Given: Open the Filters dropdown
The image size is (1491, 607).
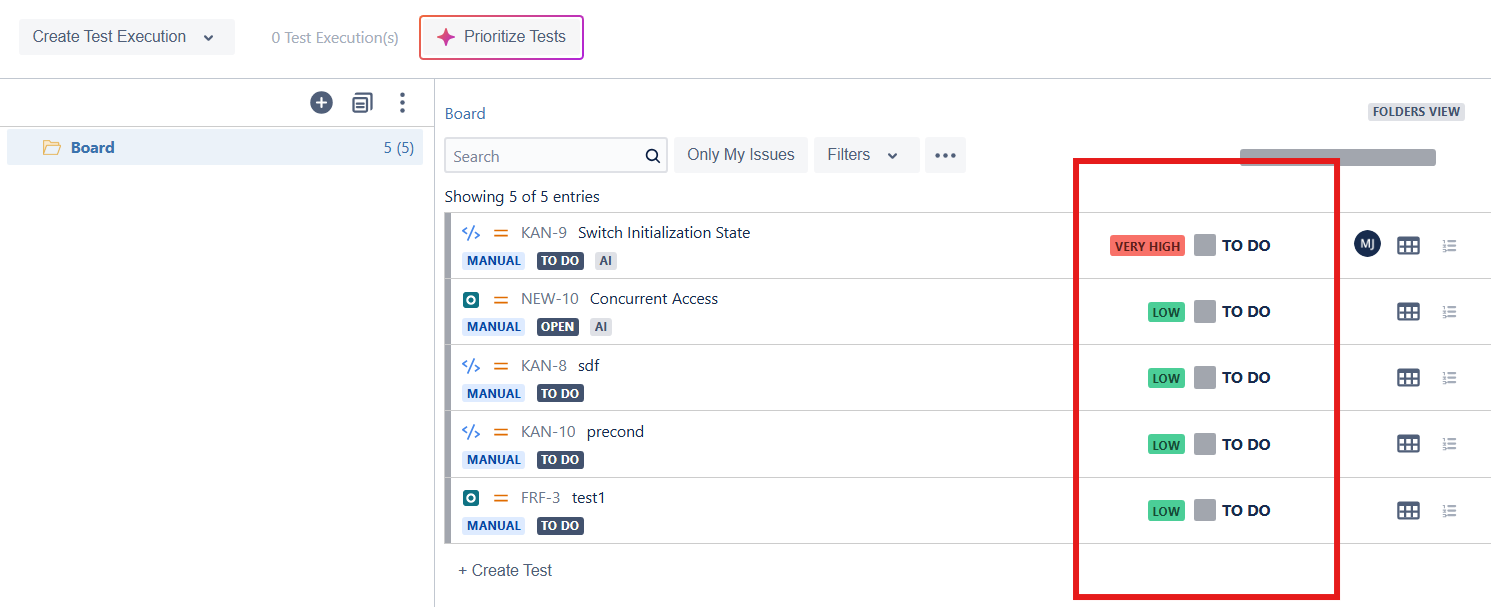Looking at the screenshot, I should click(866, 155).
